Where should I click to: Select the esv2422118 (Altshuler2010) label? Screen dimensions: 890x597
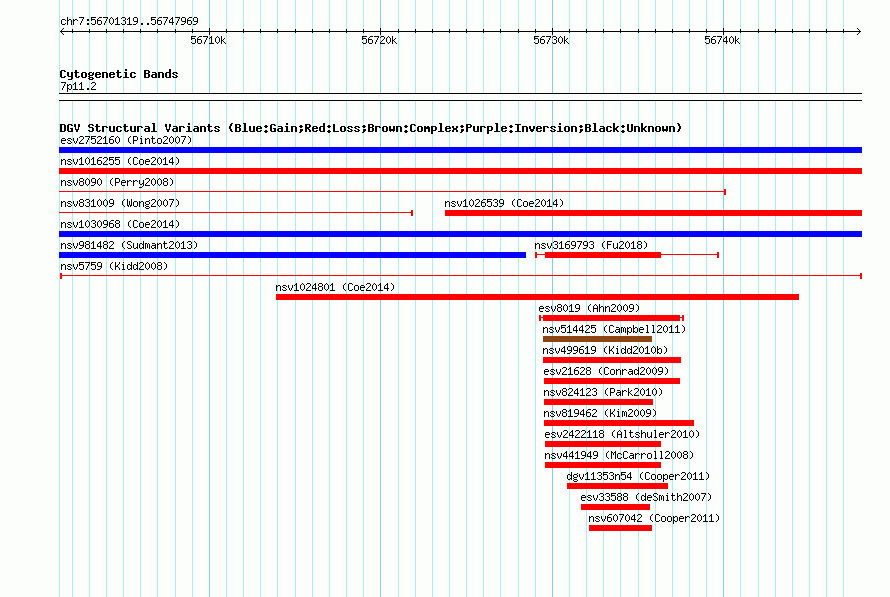[622, 434]
